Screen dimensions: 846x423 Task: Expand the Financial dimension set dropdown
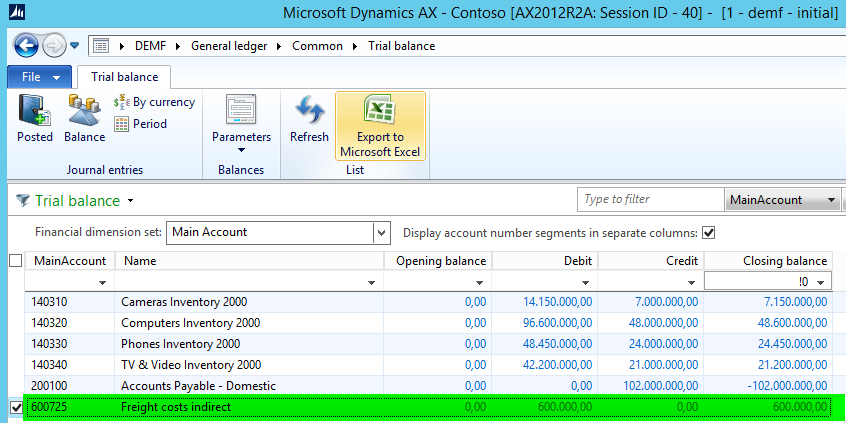point(381,232)
